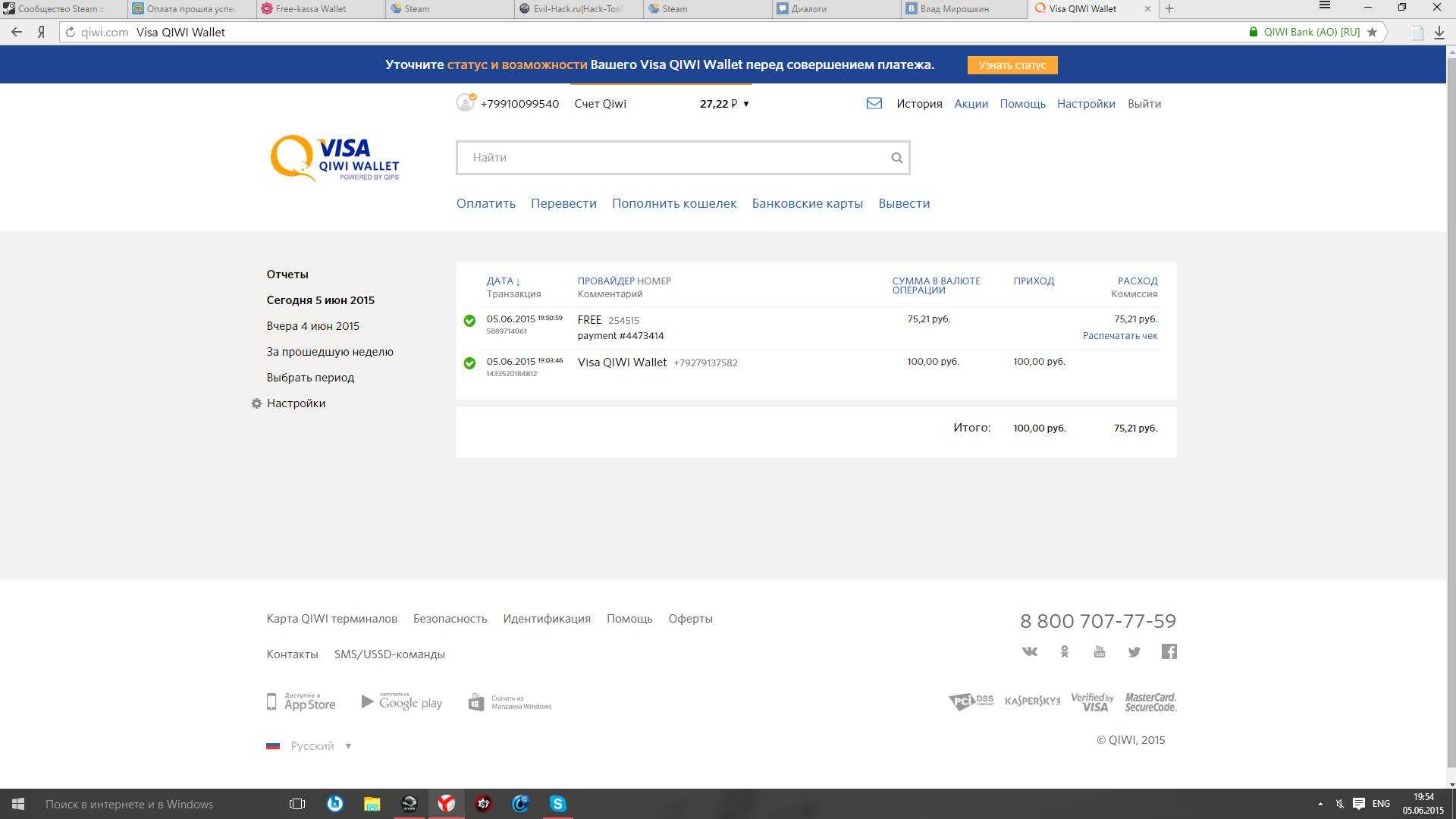
Task: Open the browser downloads icon
Action: 1439,32
